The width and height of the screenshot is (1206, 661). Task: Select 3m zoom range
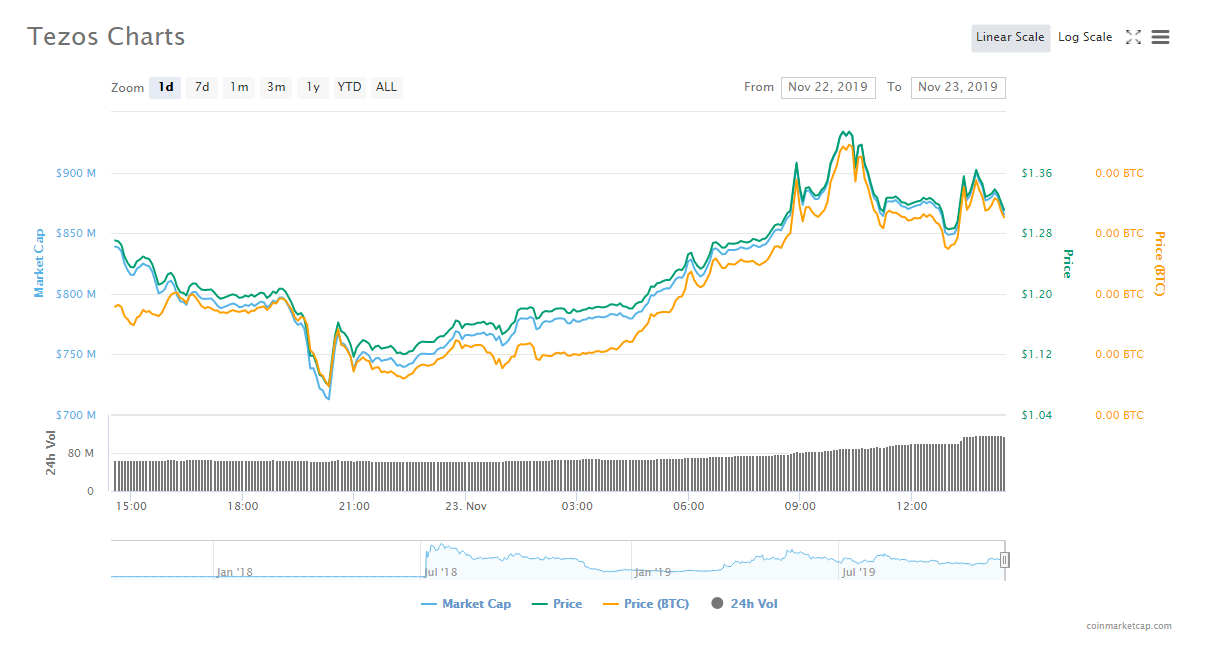tap(276, 87)
